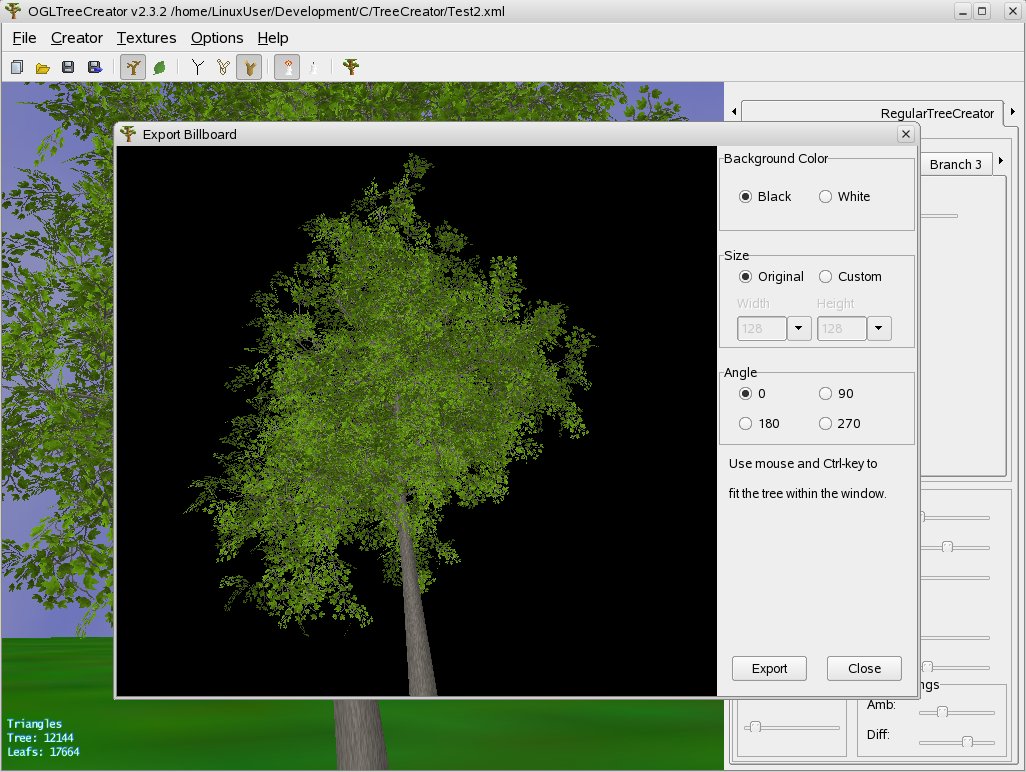The height and width of the screenshot is (772, 1026).
Task: Click the save-as icon with blue arrow
Action: [x=94, y=67]
